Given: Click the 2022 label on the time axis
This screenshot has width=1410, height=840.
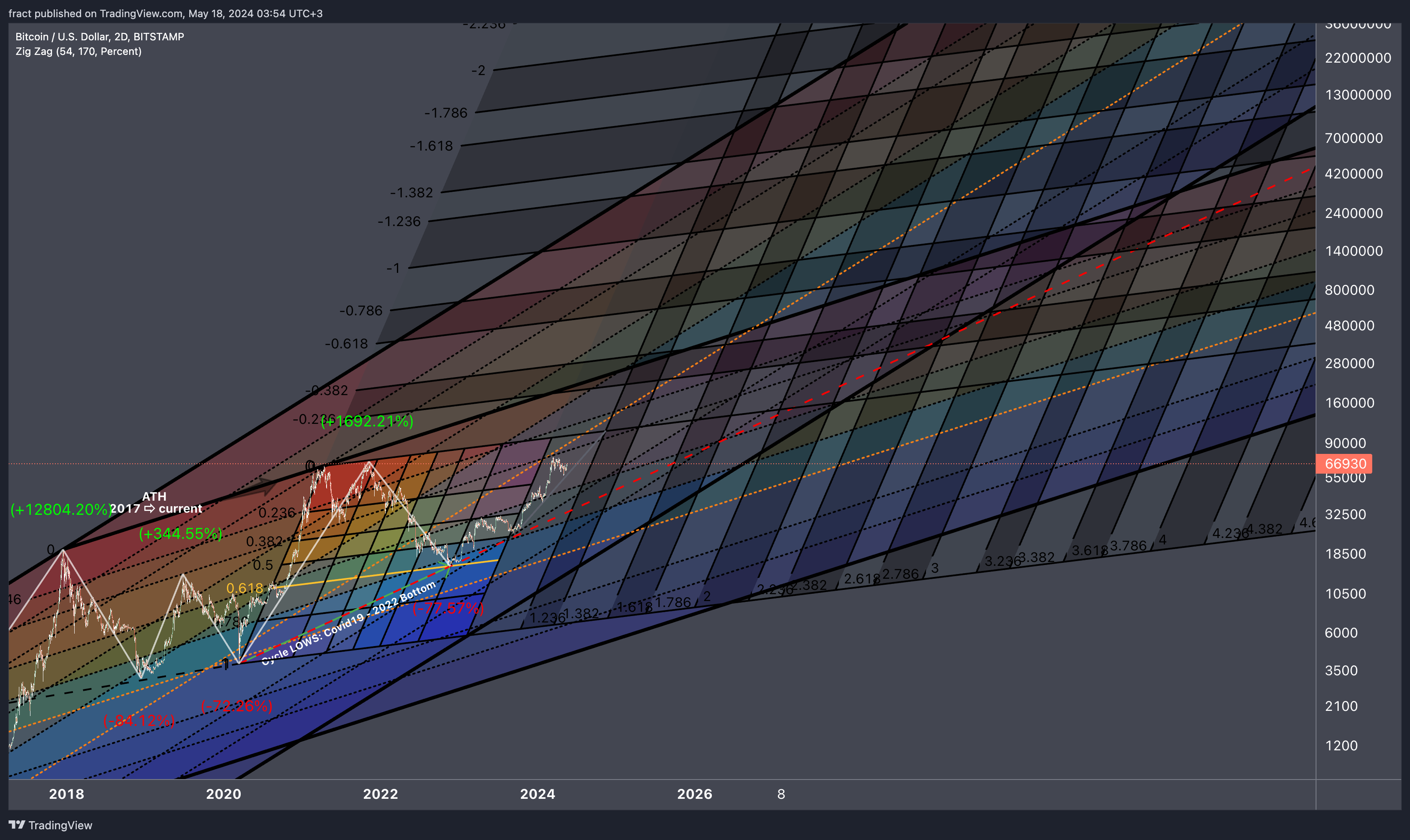Looking at the screenshot, I should click(380, 794).
